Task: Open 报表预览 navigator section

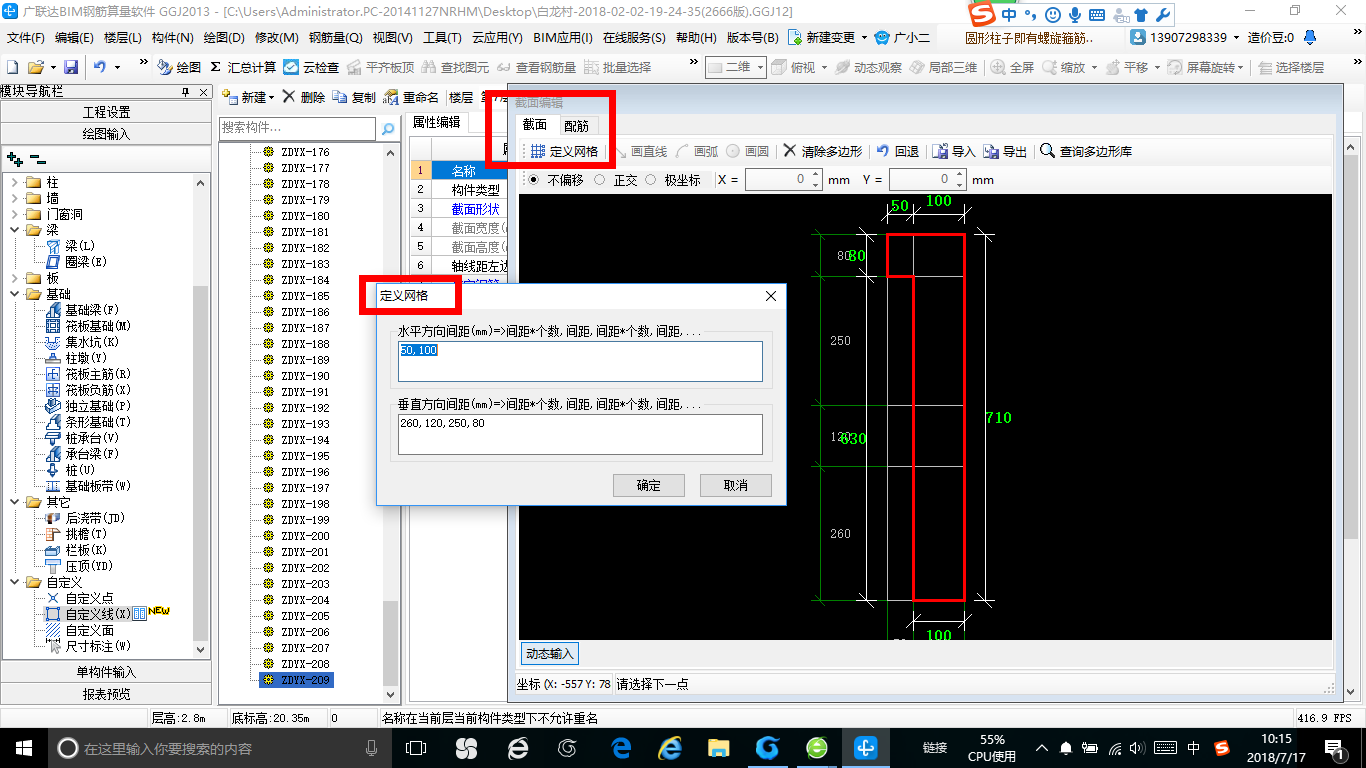Action: (106, 694)
